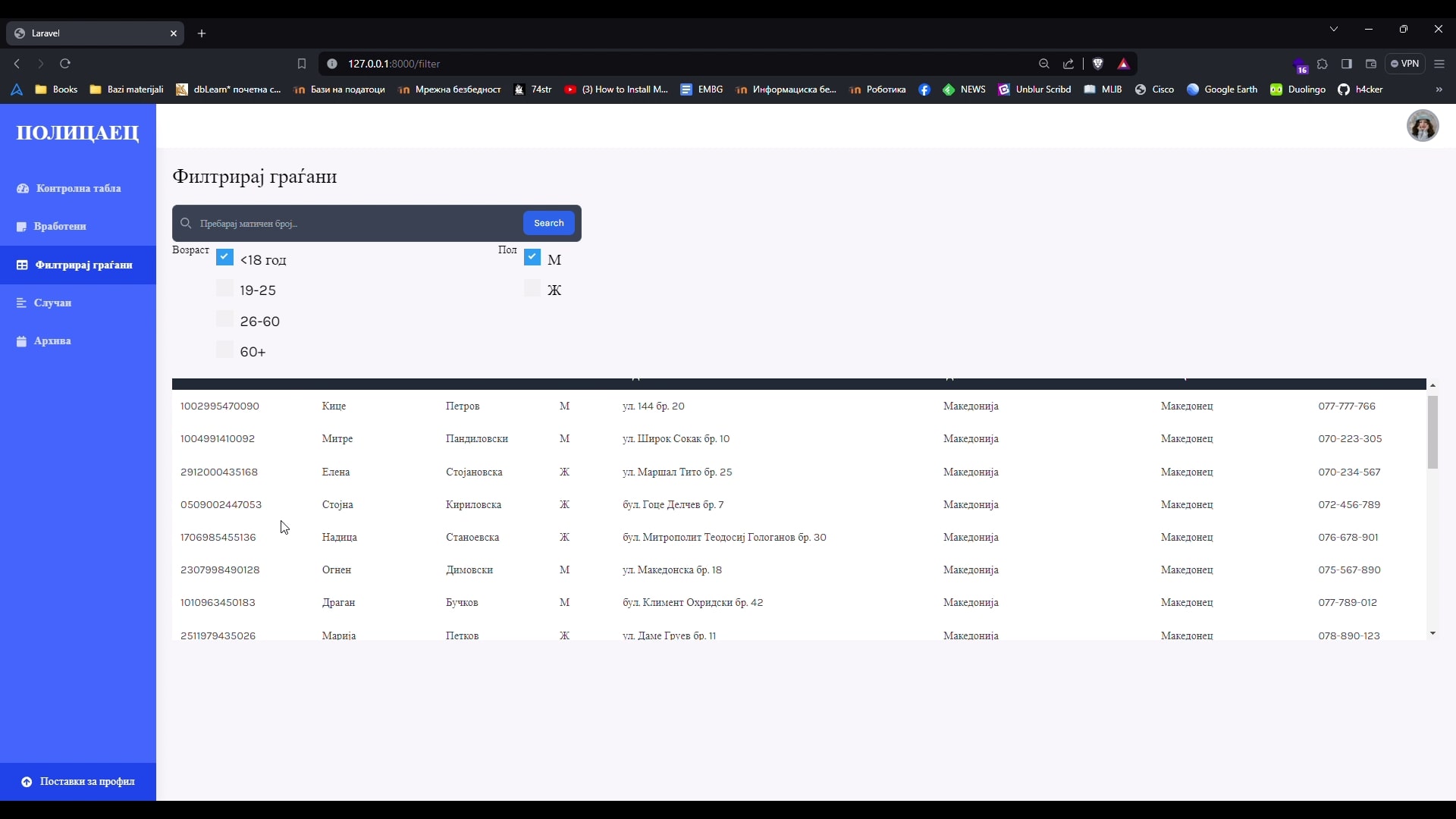Click the table scroll down arrow
Viewport: 1456px width, 819px height.
(1432, 633)
